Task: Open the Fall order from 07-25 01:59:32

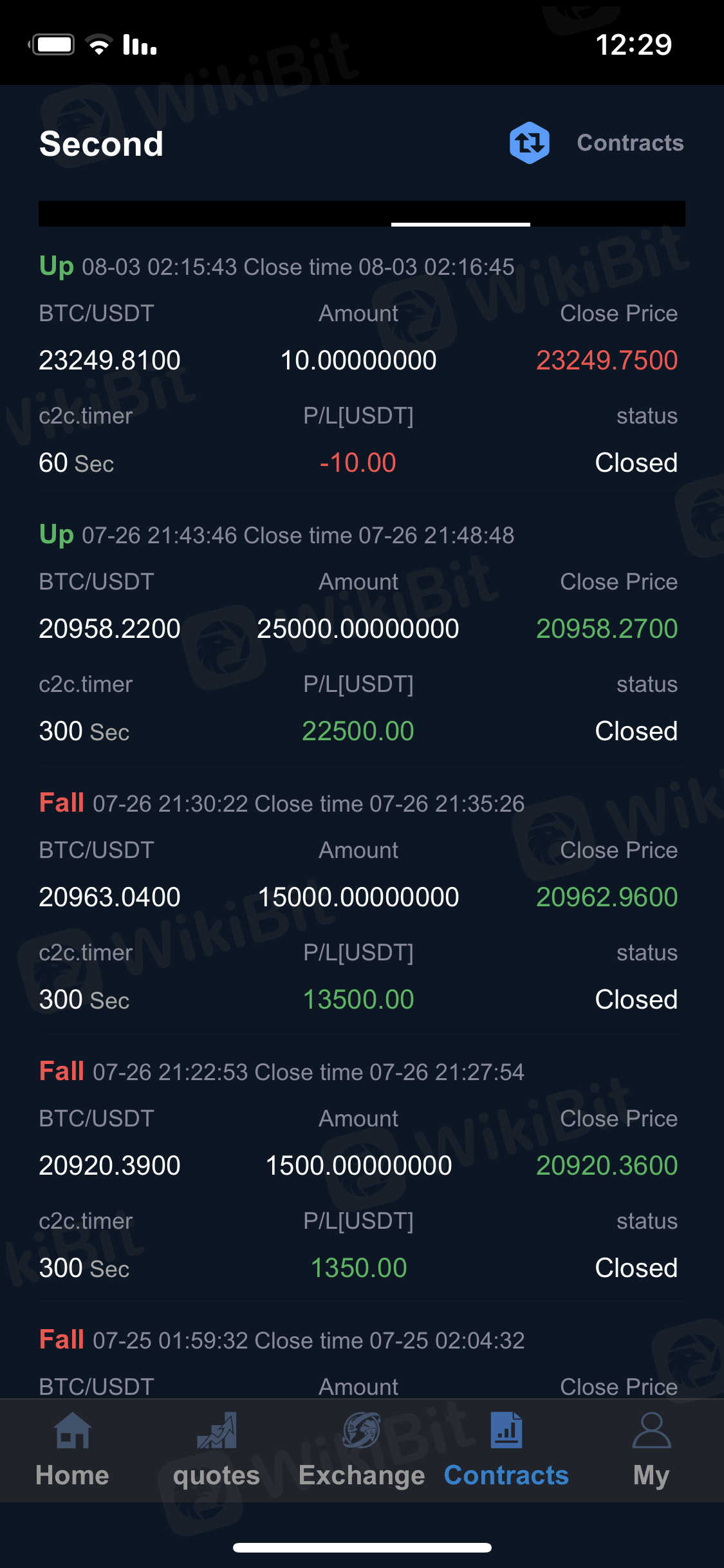Action: pyautogui.click(x=282, y=1340)
